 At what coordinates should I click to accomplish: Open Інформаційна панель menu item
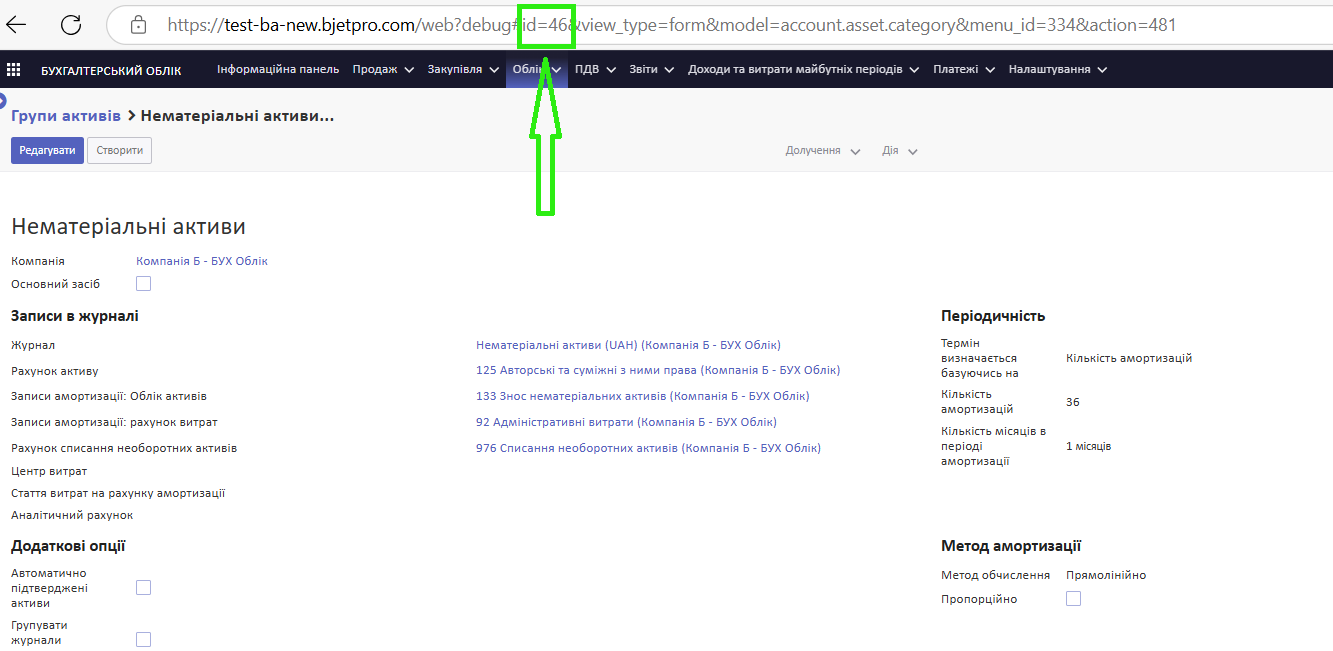tap(278, 70)
